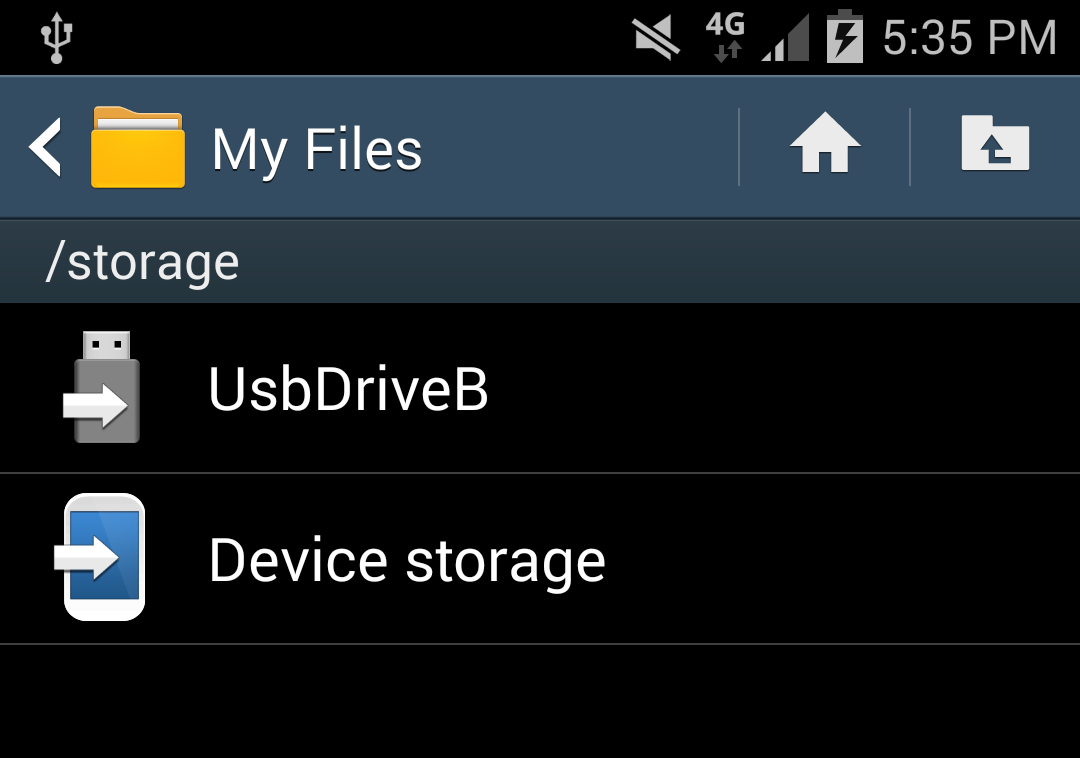1080x758 pixels.
Task: Open the Device storage entry
Action: pos(540,559)
